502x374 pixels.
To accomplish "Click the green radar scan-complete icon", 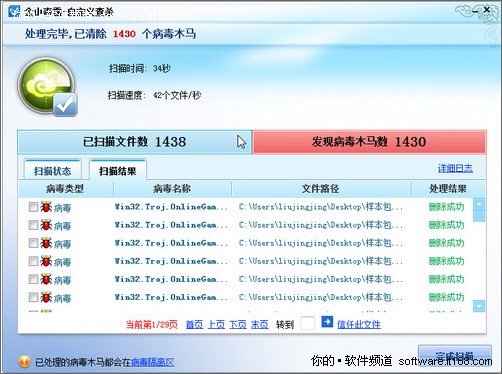I will pos(47,86).
